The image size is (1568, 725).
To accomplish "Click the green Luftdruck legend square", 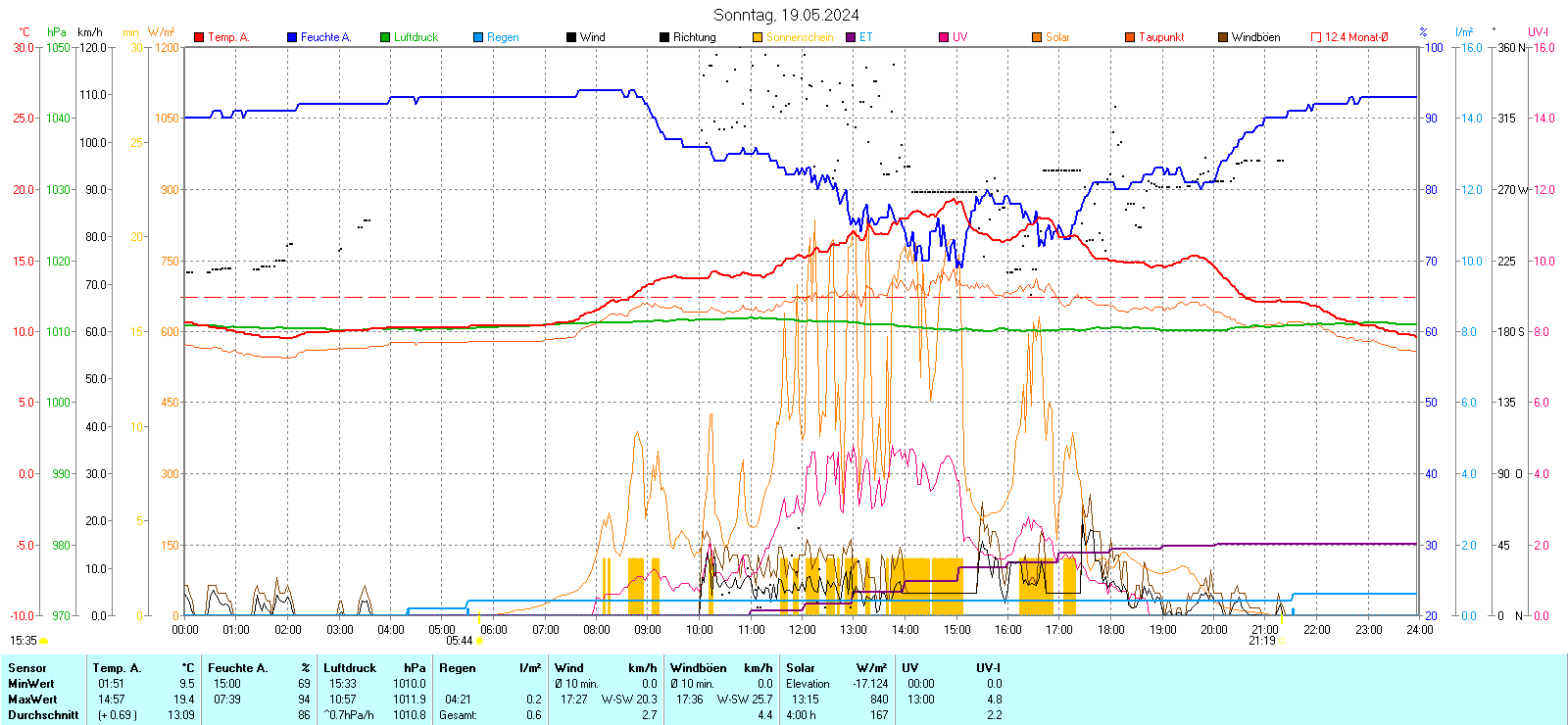I will tap(385, 37).
